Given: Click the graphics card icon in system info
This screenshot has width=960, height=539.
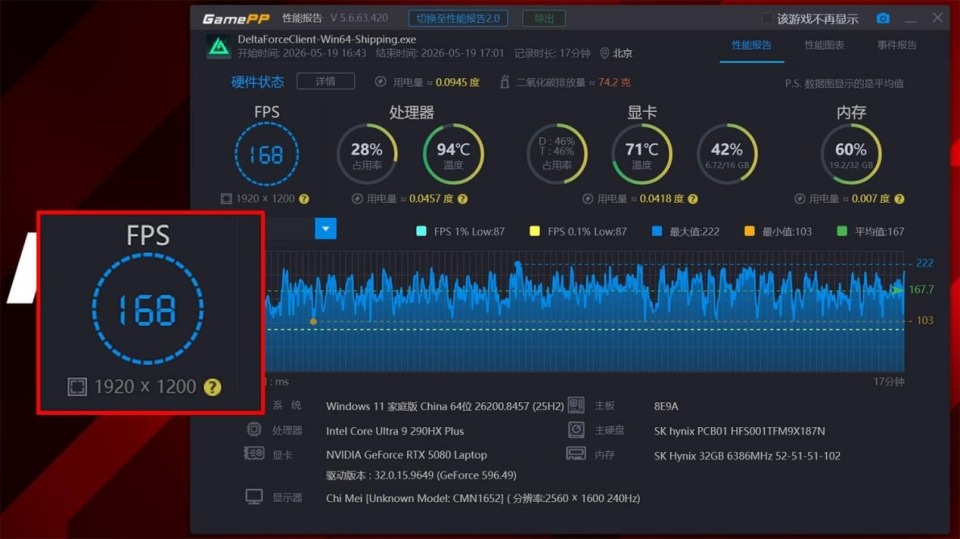Looking at the screenshot, I should [x=253, y=454].
